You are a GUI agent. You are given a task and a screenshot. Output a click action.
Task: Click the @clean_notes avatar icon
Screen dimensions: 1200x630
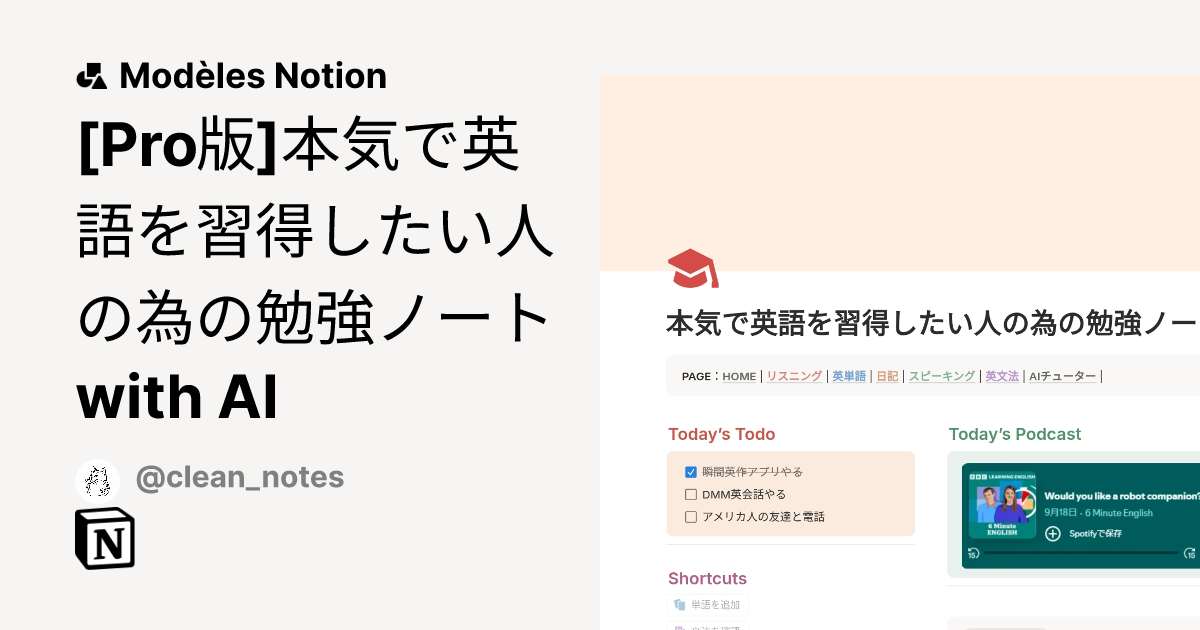pos(97,480)
